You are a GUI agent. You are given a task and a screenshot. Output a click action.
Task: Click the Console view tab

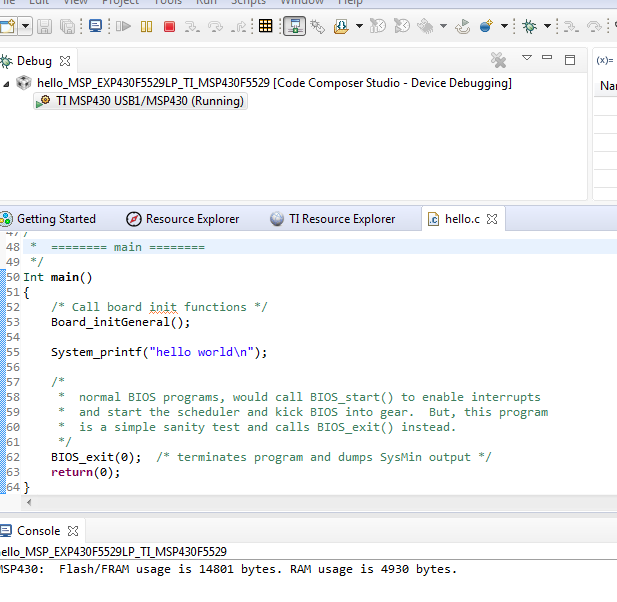point(39,531)
